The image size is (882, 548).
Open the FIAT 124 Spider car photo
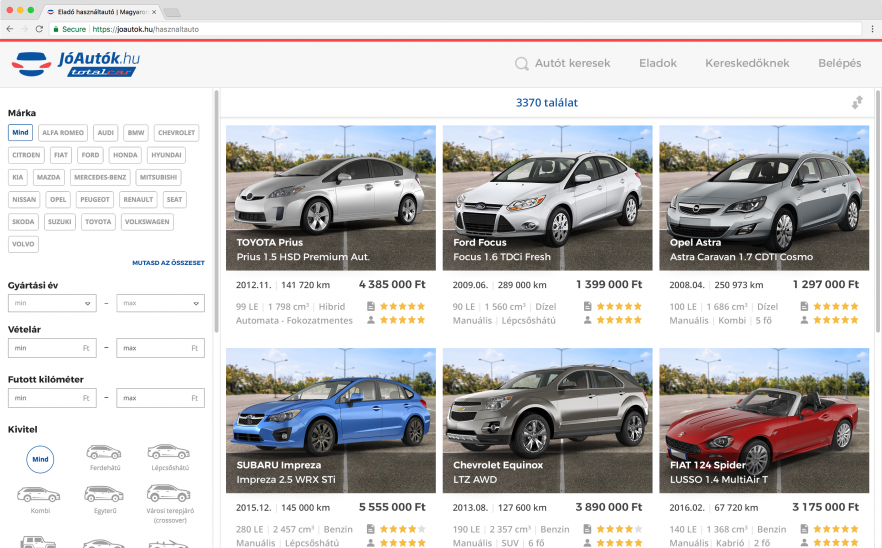click(x=764, y=420)
